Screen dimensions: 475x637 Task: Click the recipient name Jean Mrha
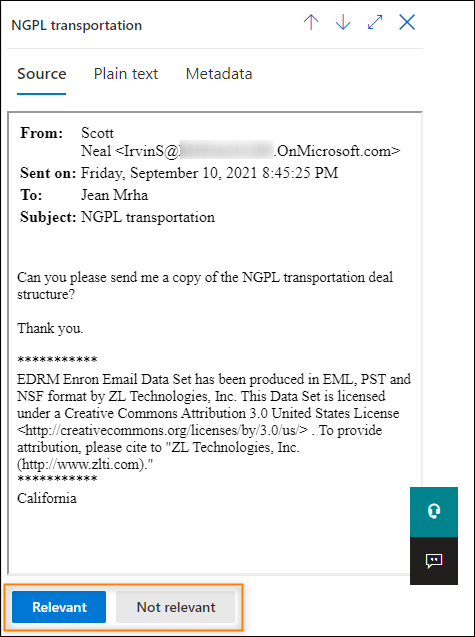point(114,195)
